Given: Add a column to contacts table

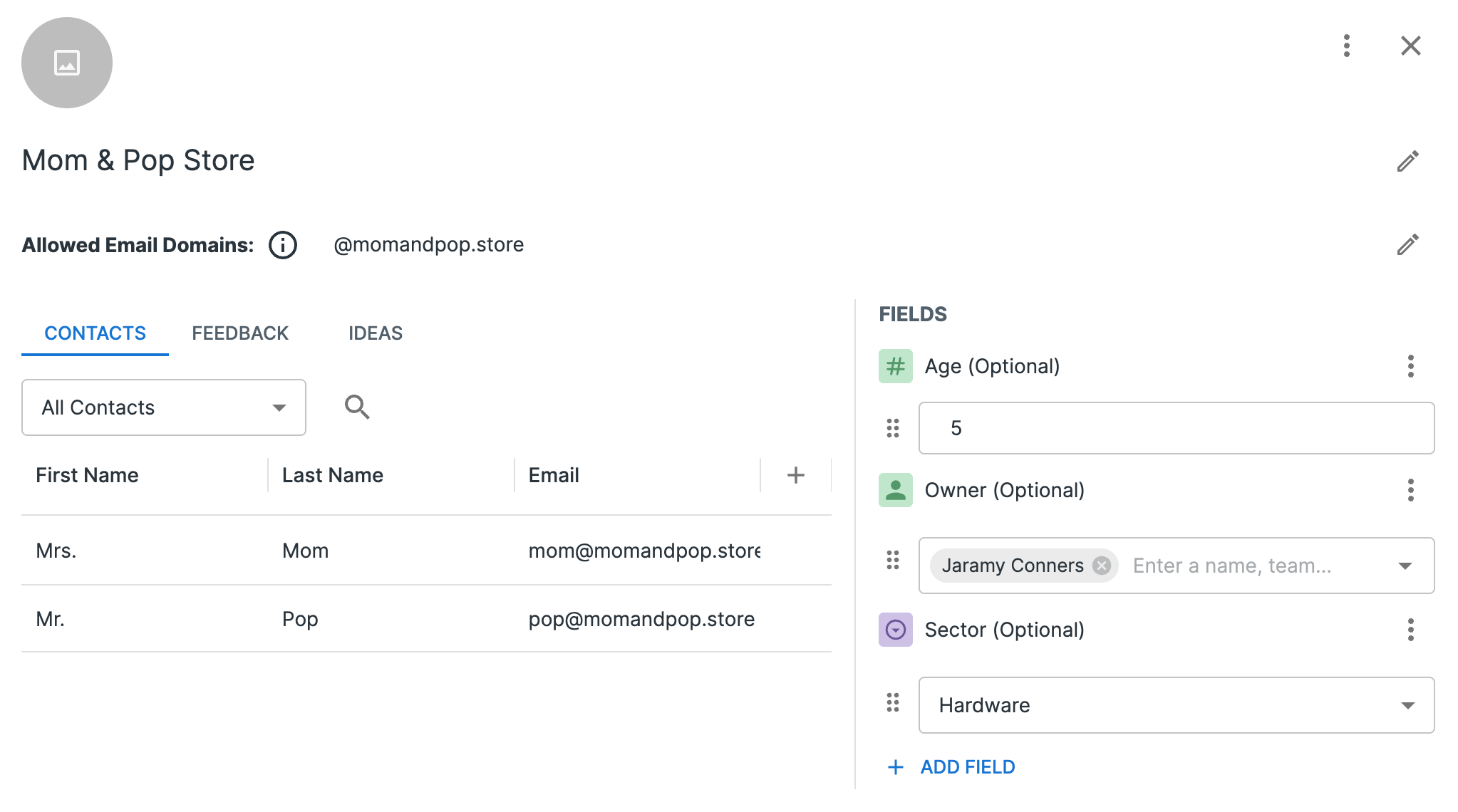Looking at the screenshot, I should [795, 475].
